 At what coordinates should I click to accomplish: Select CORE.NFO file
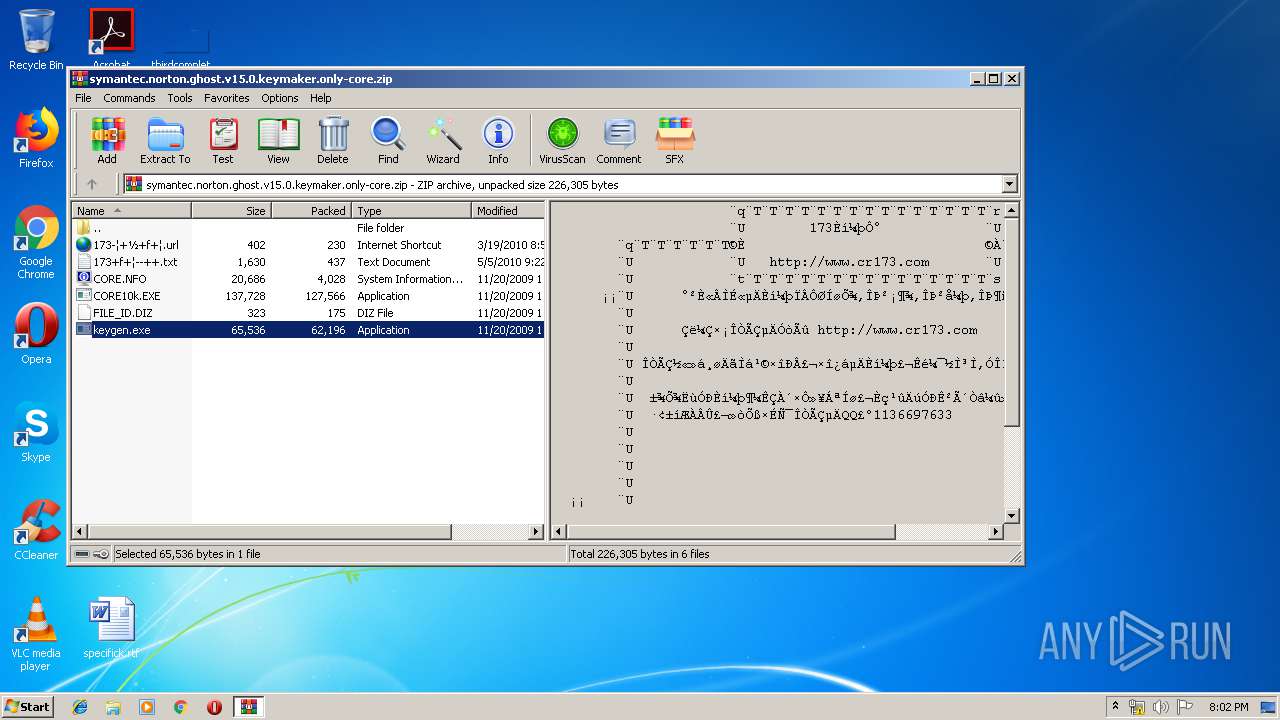(x=308, y=279)
